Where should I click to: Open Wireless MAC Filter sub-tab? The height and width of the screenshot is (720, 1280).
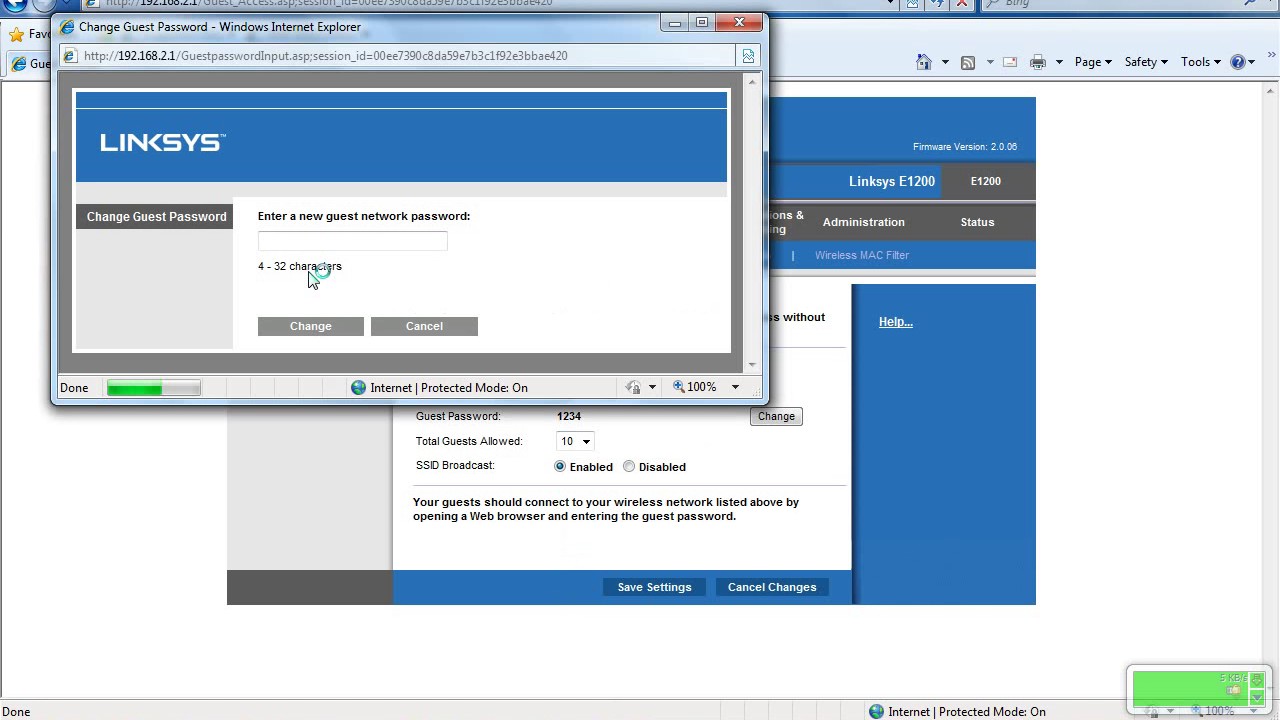862,255
